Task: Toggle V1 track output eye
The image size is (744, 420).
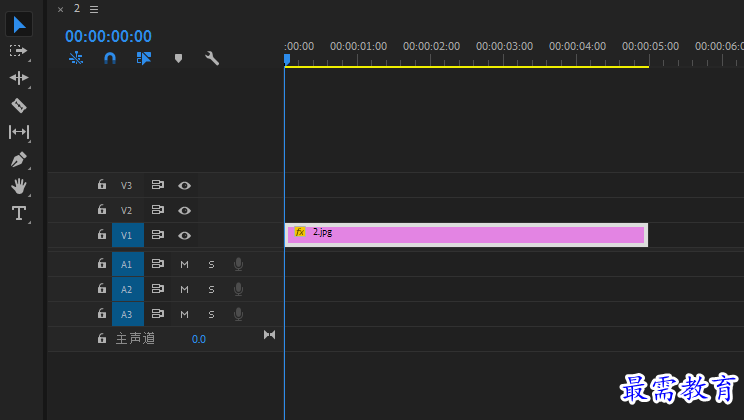Action: coord(185,235)
